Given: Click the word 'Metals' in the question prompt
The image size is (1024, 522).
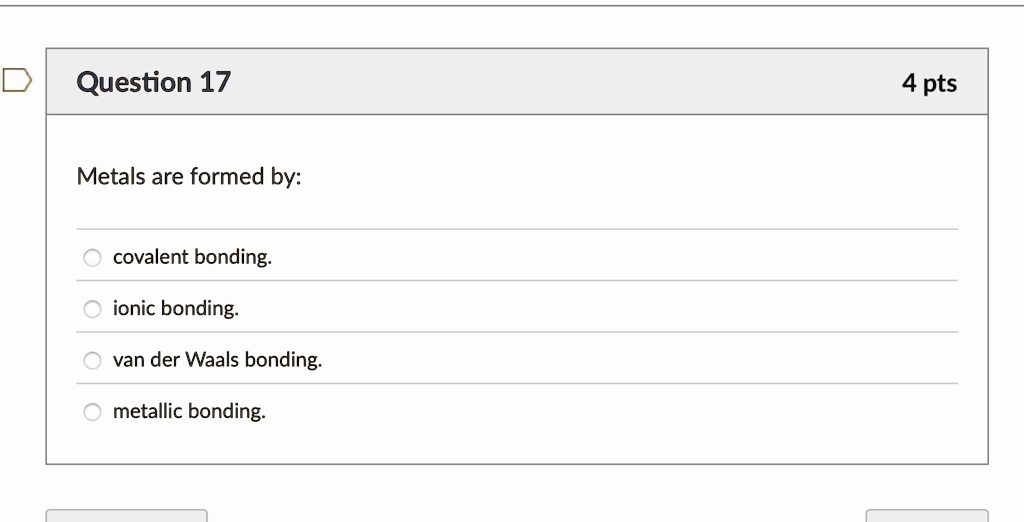Looking at the screenshot, I should point(111,177).
